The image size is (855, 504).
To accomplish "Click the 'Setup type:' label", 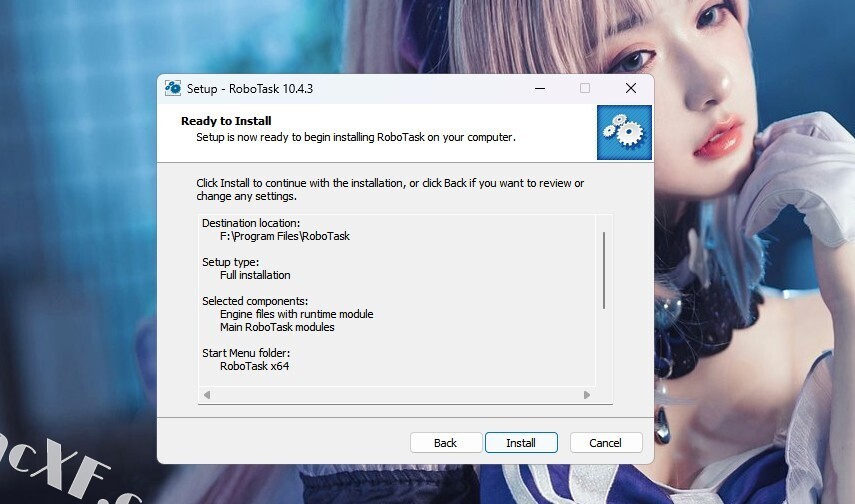I will click(231, 262).
